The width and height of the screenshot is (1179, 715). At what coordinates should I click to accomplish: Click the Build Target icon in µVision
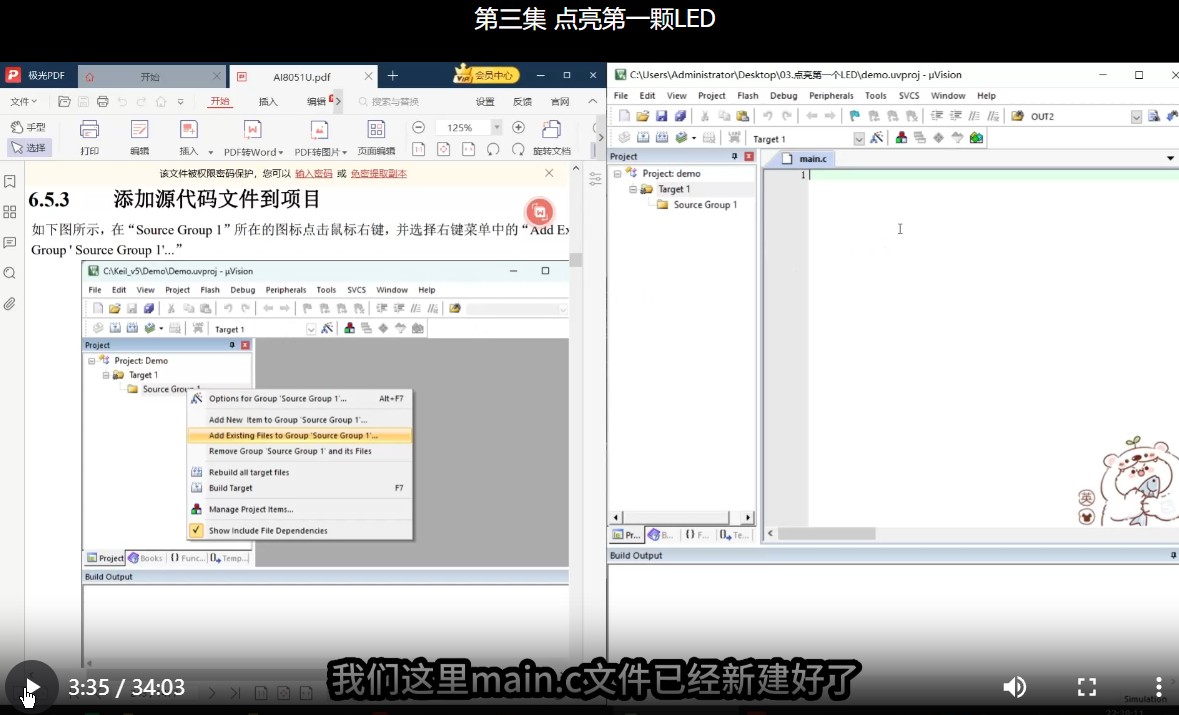(641, 137)
